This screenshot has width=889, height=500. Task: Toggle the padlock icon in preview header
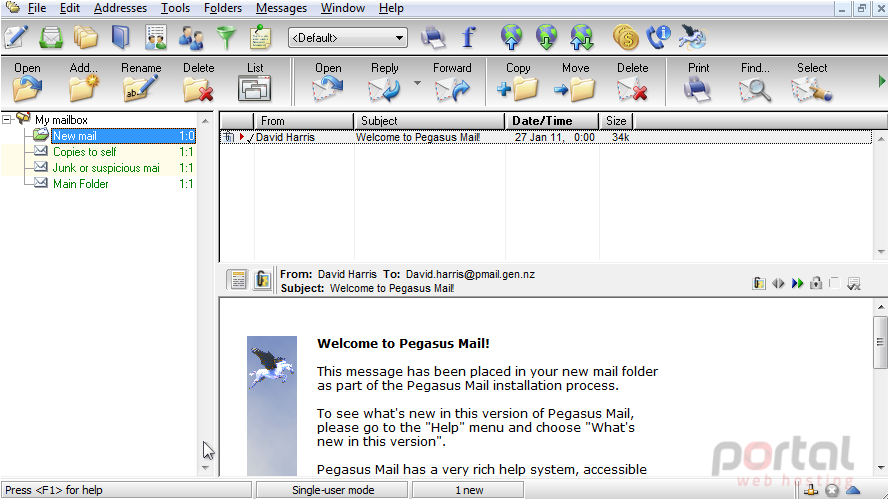[816, 282]
